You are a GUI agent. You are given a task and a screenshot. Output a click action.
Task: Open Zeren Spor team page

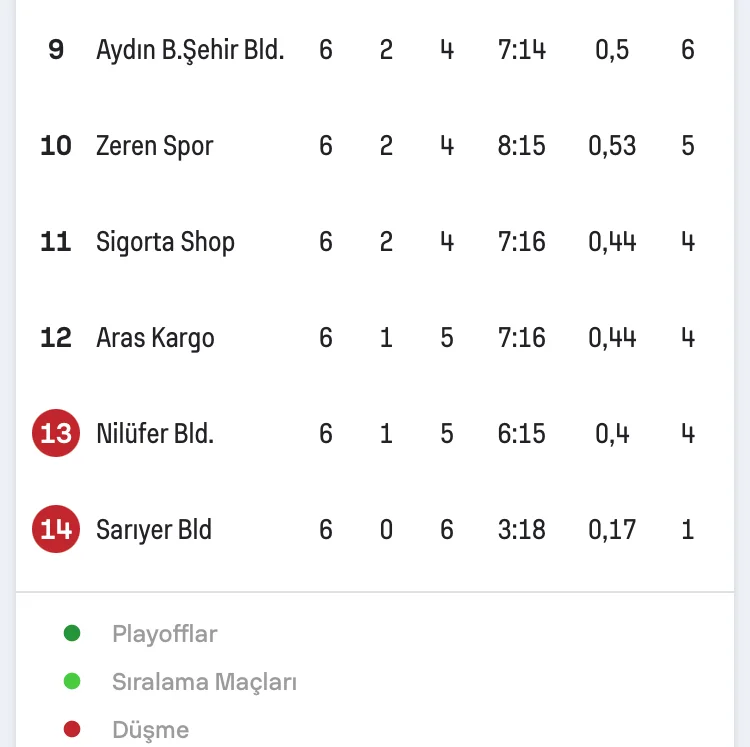coord(154,146)
